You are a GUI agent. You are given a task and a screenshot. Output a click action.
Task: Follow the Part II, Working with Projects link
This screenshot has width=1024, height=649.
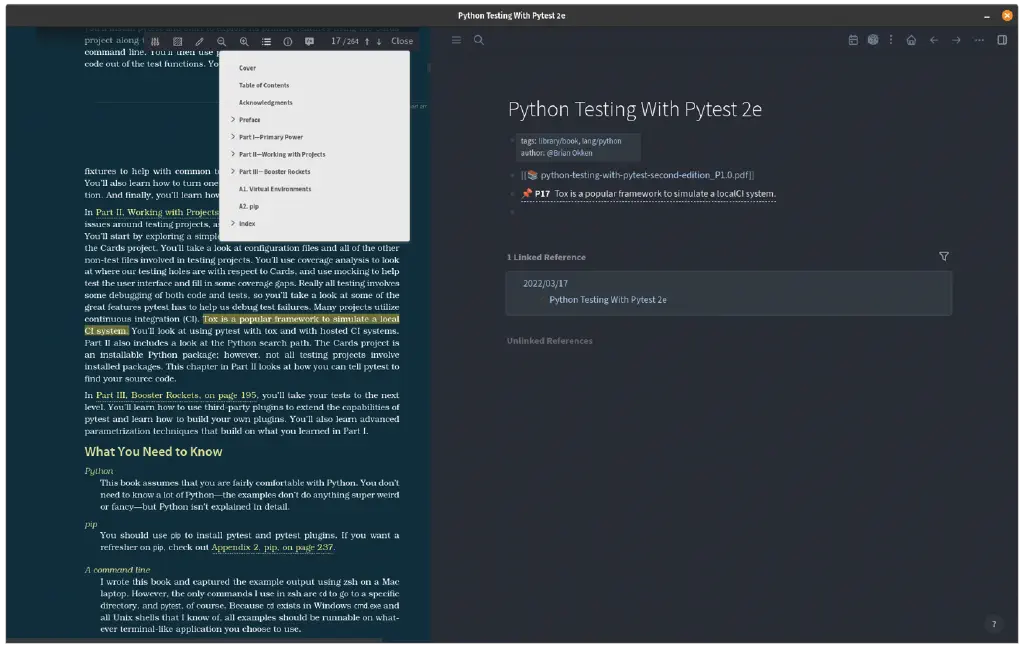[157, 212]
